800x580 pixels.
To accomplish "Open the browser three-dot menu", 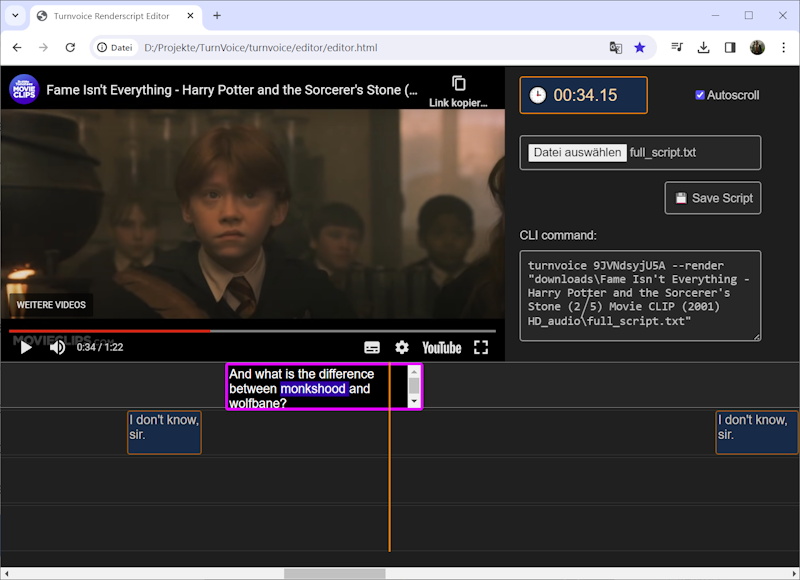I will pos(784,47).
